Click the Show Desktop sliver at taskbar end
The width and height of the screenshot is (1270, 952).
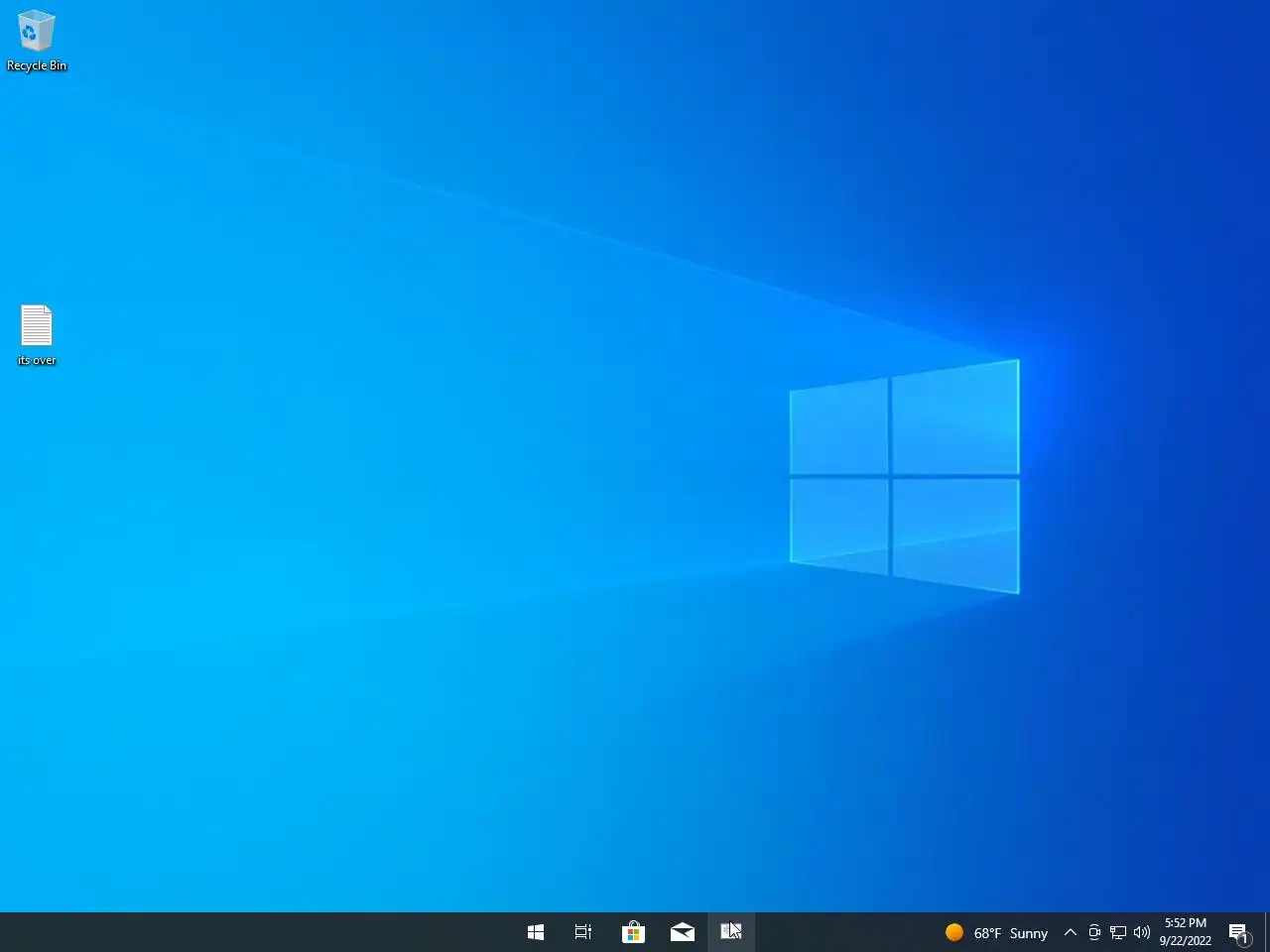coord(1267,932)
